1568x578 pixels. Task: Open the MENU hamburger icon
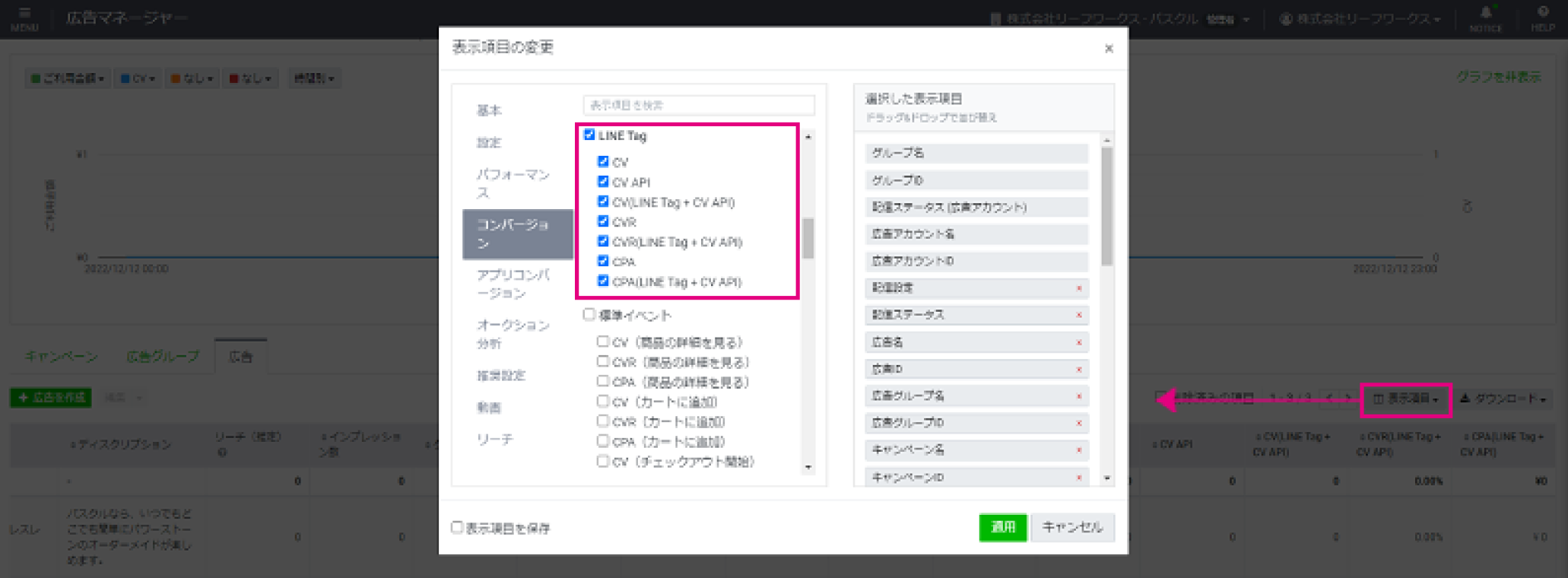tap(24, 18)
